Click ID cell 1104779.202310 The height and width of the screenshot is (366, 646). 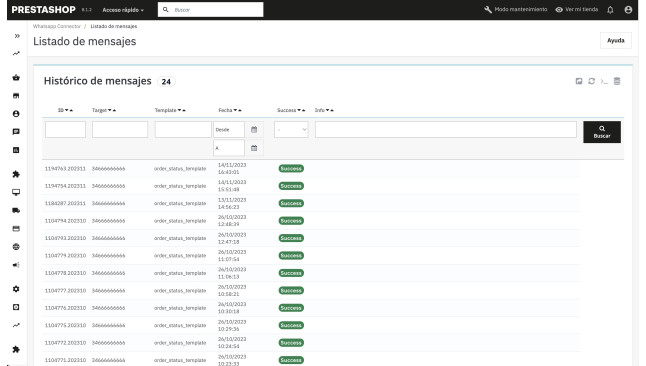pyautogui.click(x=65, y=256)
